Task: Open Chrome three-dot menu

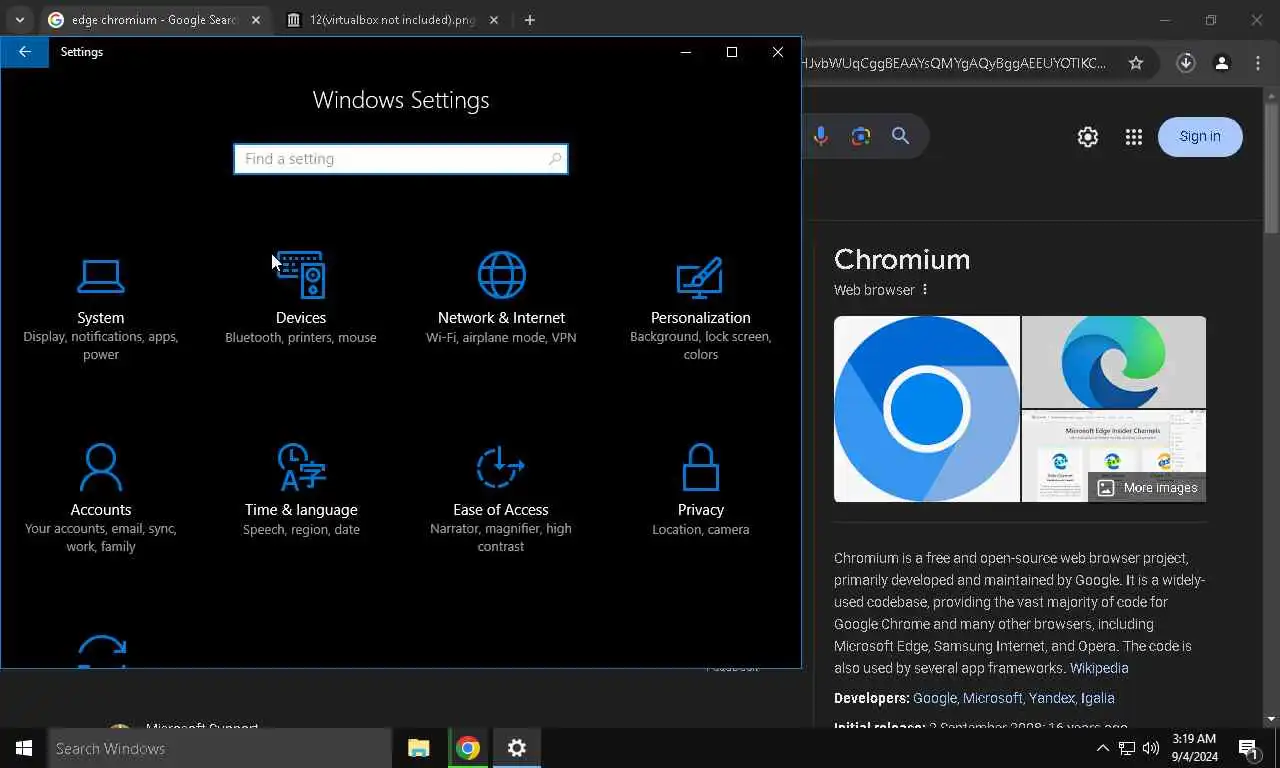Action: (x=1258, y=63)
